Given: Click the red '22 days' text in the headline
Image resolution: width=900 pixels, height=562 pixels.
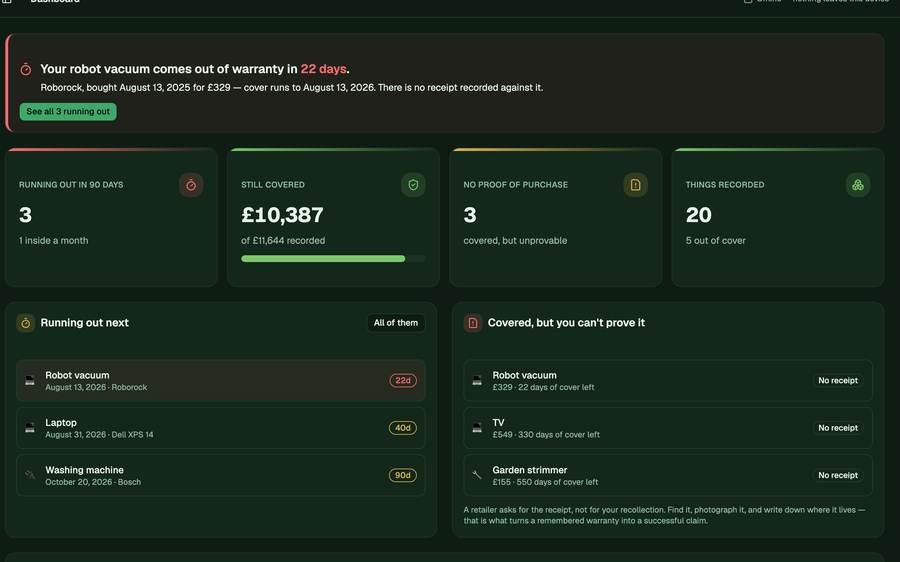Looking at the screenshot, I should pos(323,69).
